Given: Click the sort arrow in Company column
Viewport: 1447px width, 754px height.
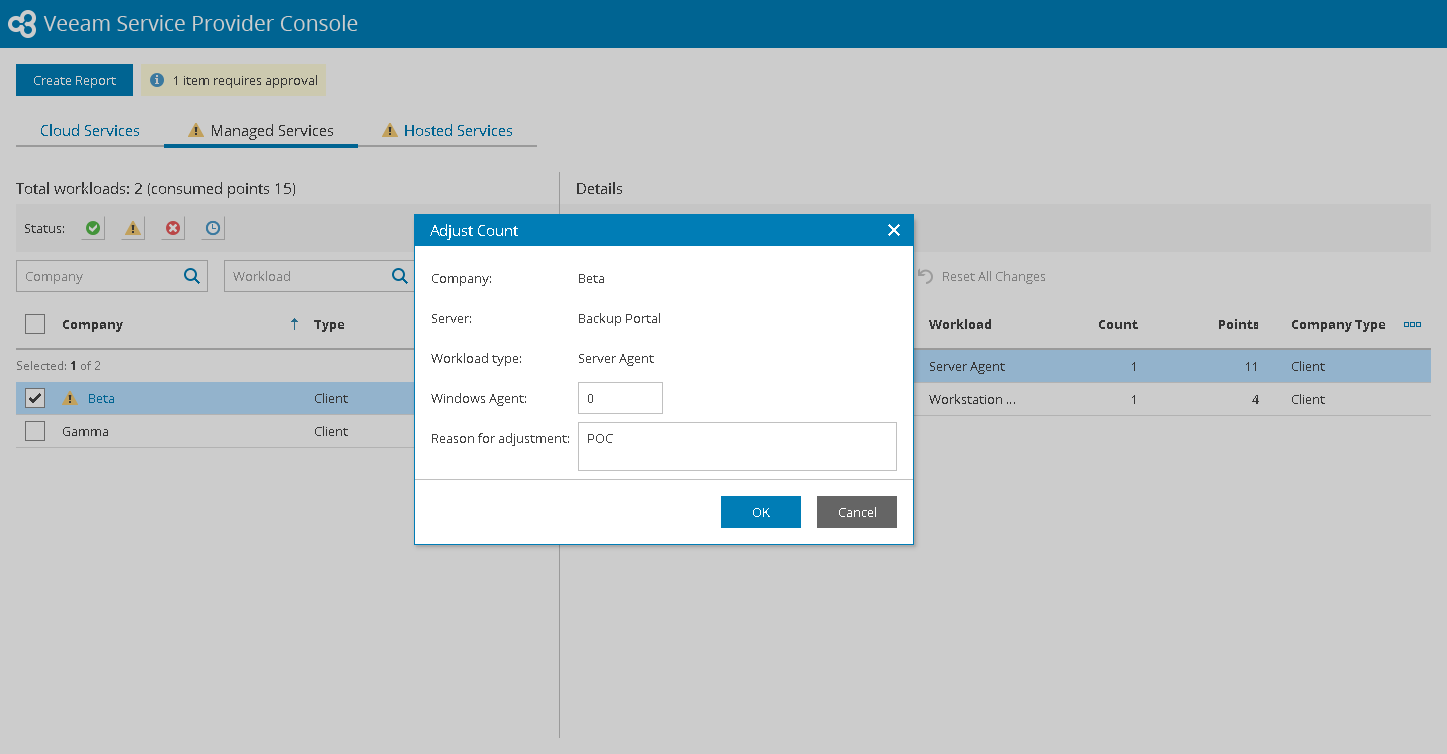Looking at the screenshot, I should [x=294, y=324].
